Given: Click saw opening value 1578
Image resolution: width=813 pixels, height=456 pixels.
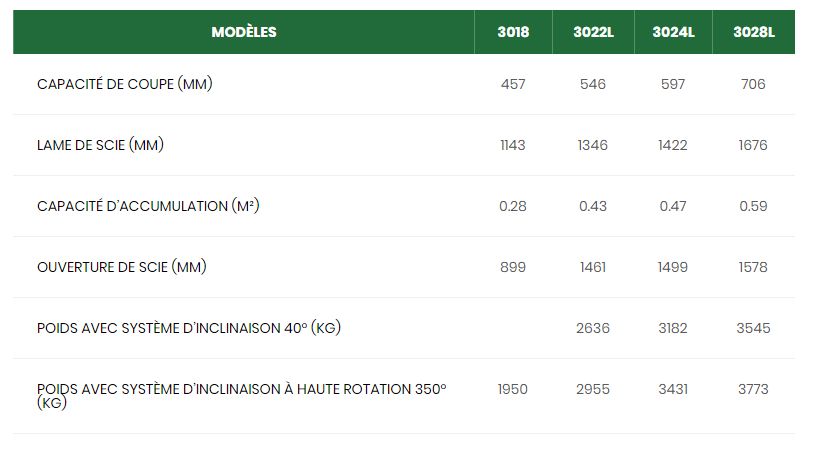Looking at the screenshot, I should [753, 267].
